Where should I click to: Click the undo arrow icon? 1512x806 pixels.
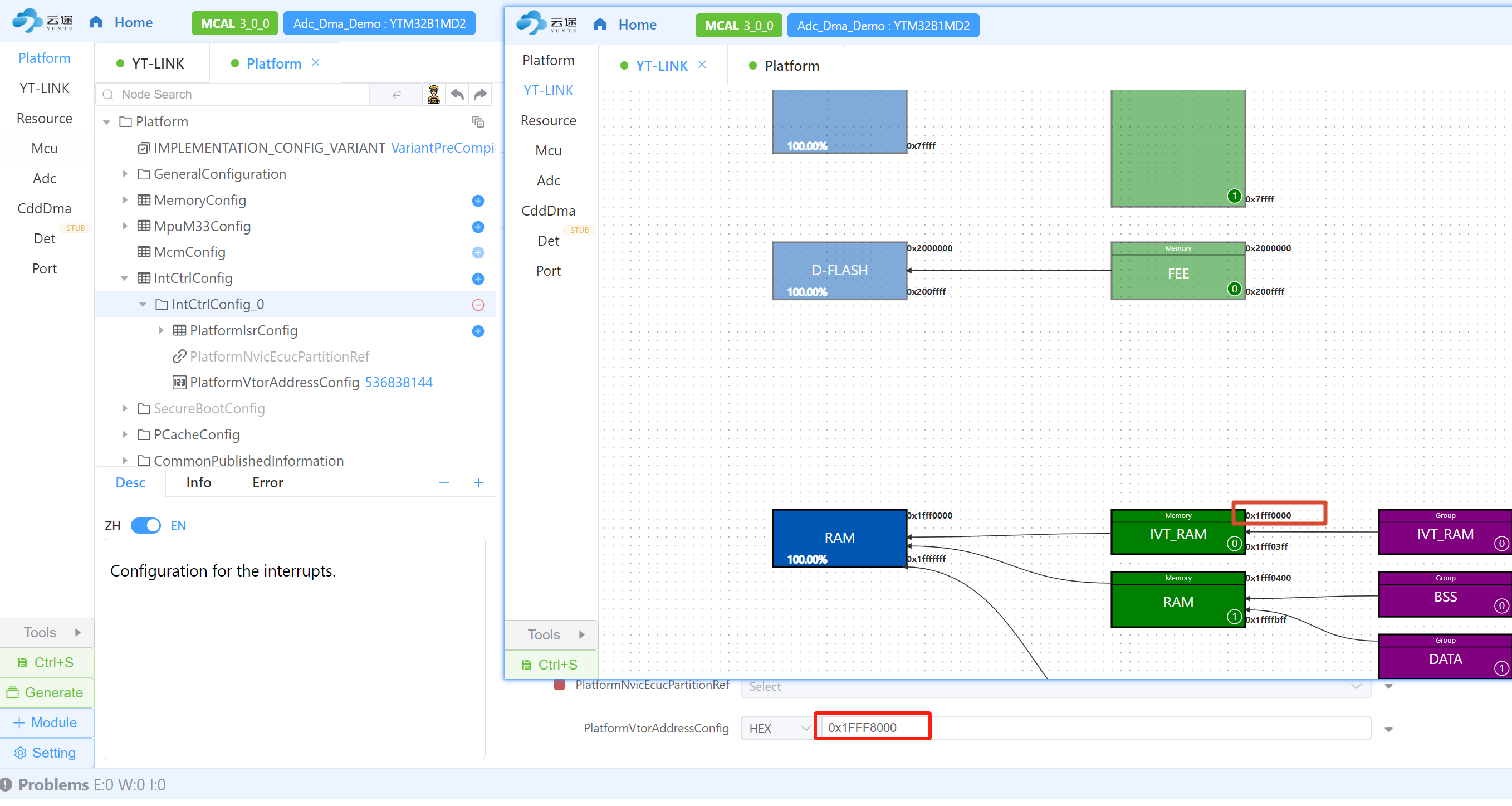(457, 95)
